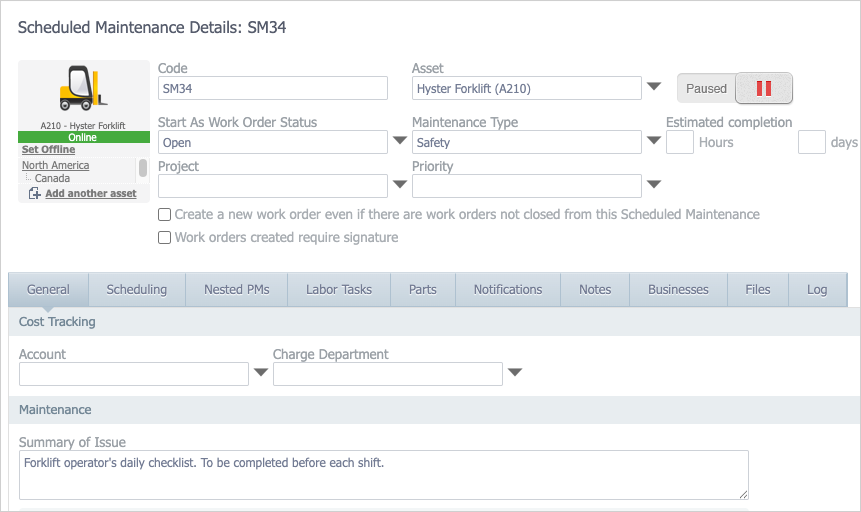Expand Start As Work Order Status dropdown
The width and height of the screenshot is (861, 512).
tap(400, 142)
